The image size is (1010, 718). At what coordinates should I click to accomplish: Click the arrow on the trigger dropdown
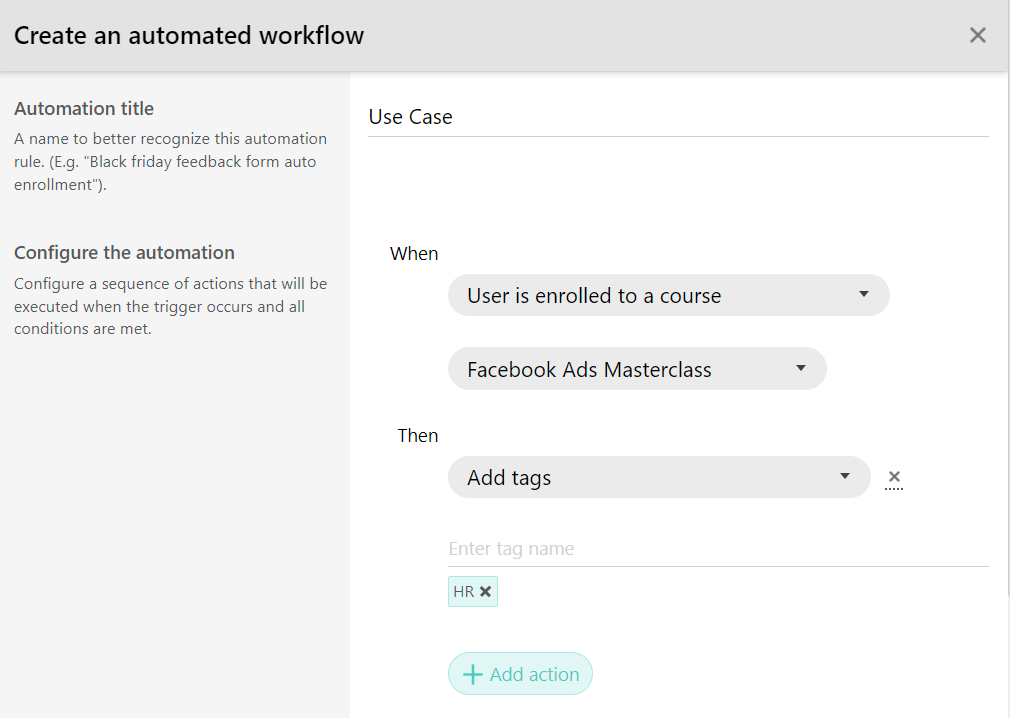pos(864,295)
